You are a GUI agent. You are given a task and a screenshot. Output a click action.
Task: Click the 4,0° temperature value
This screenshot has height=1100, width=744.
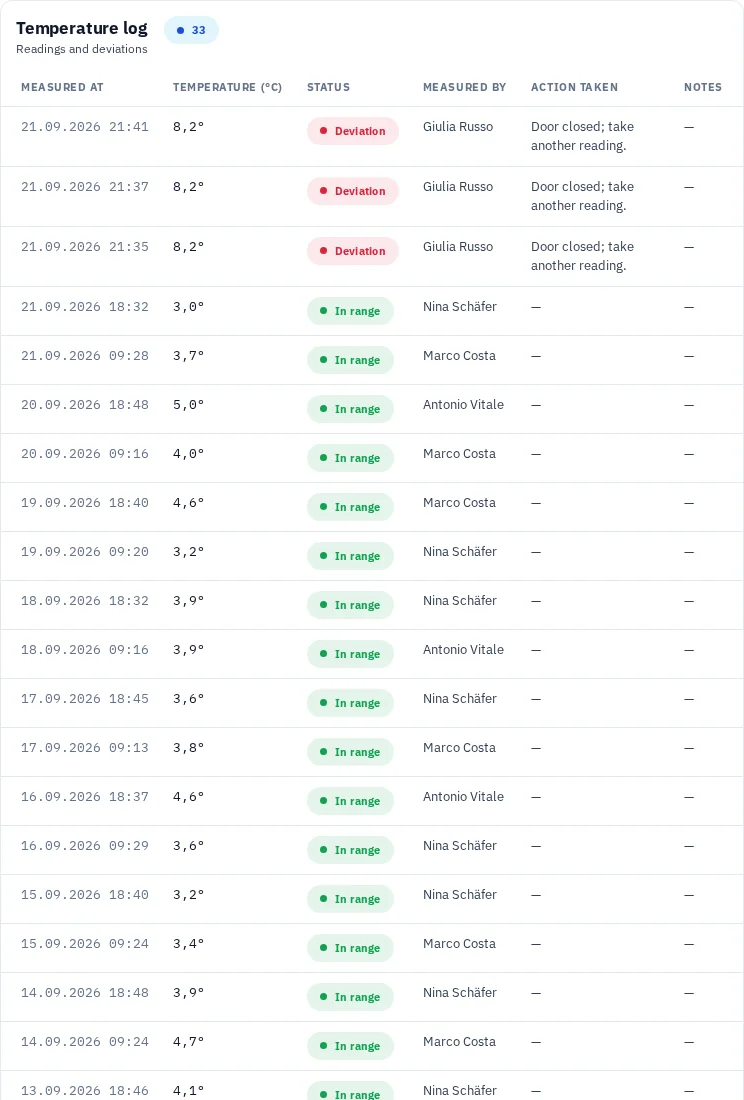coord(189,454)
